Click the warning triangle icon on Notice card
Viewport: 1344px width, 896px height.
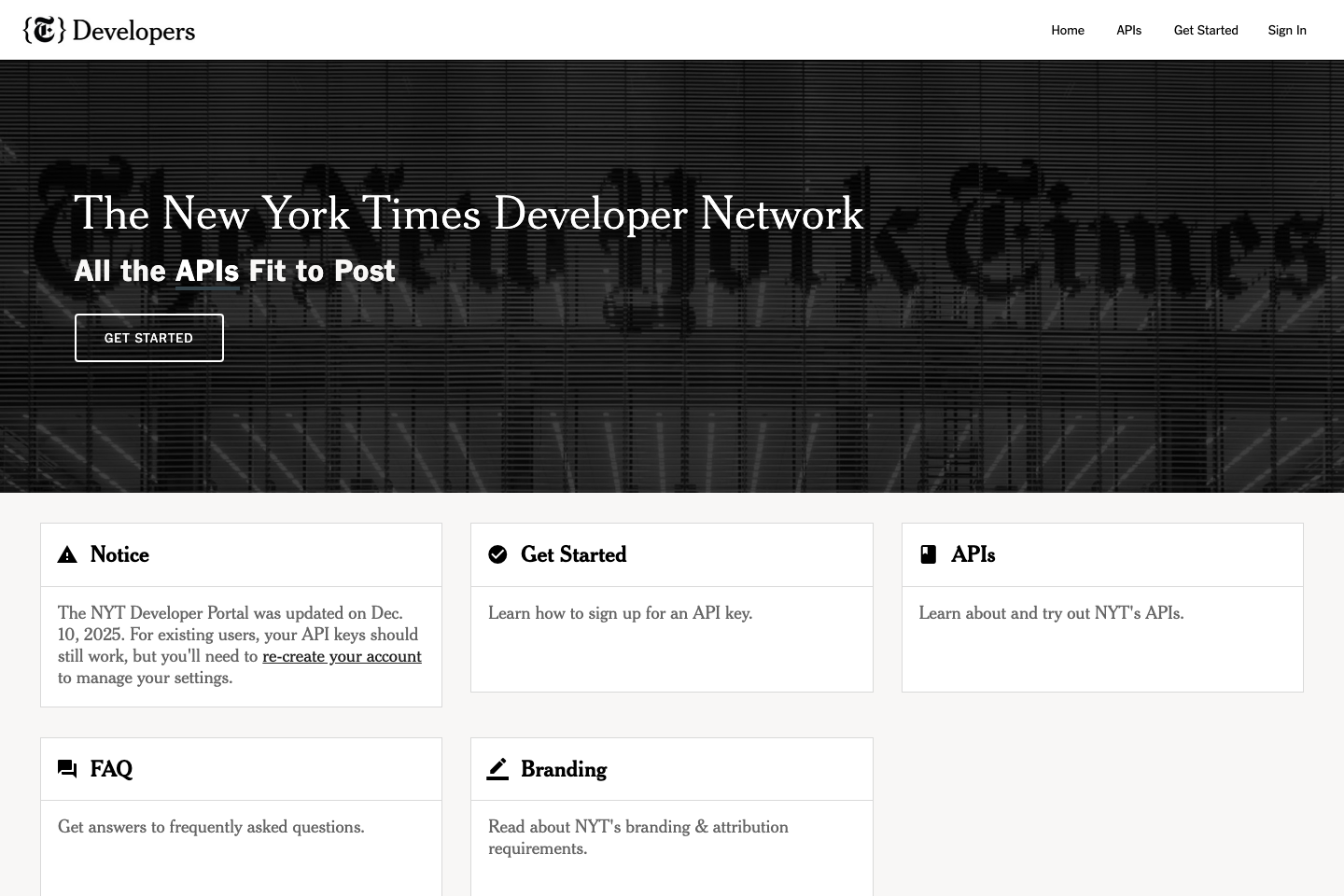(x=66, y=554)
